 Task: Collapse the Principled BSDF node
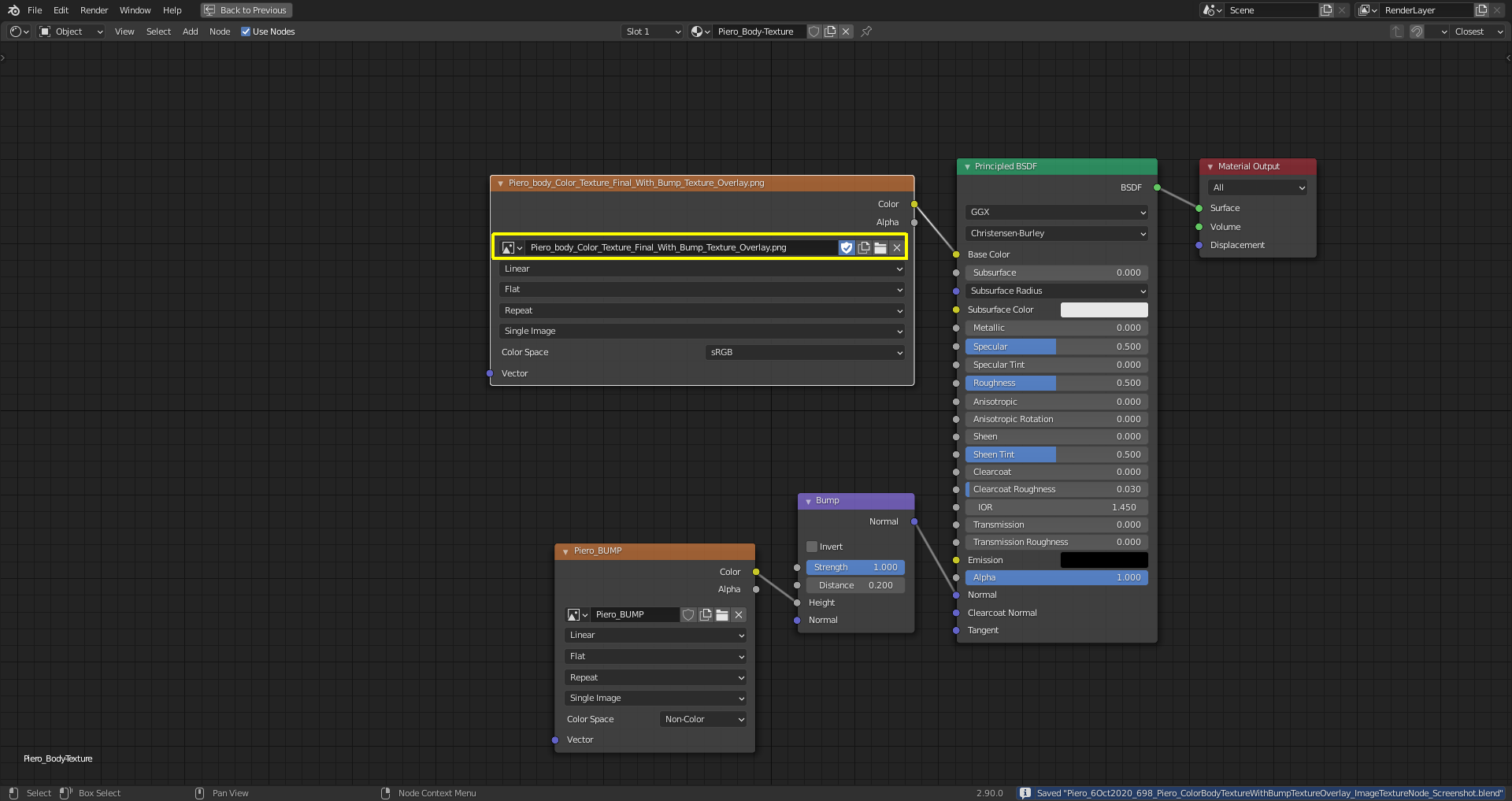(x=967, y=167)
